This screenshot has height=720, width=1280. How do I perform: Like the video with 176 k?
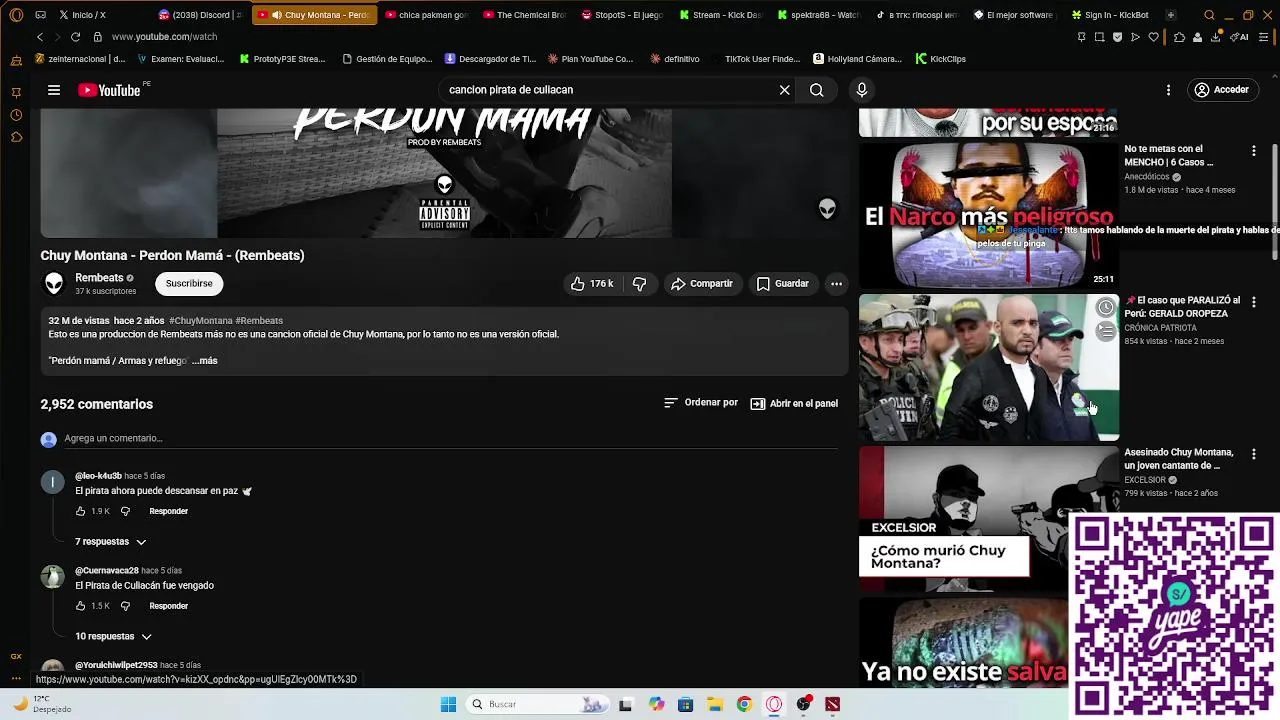[592, 284]
